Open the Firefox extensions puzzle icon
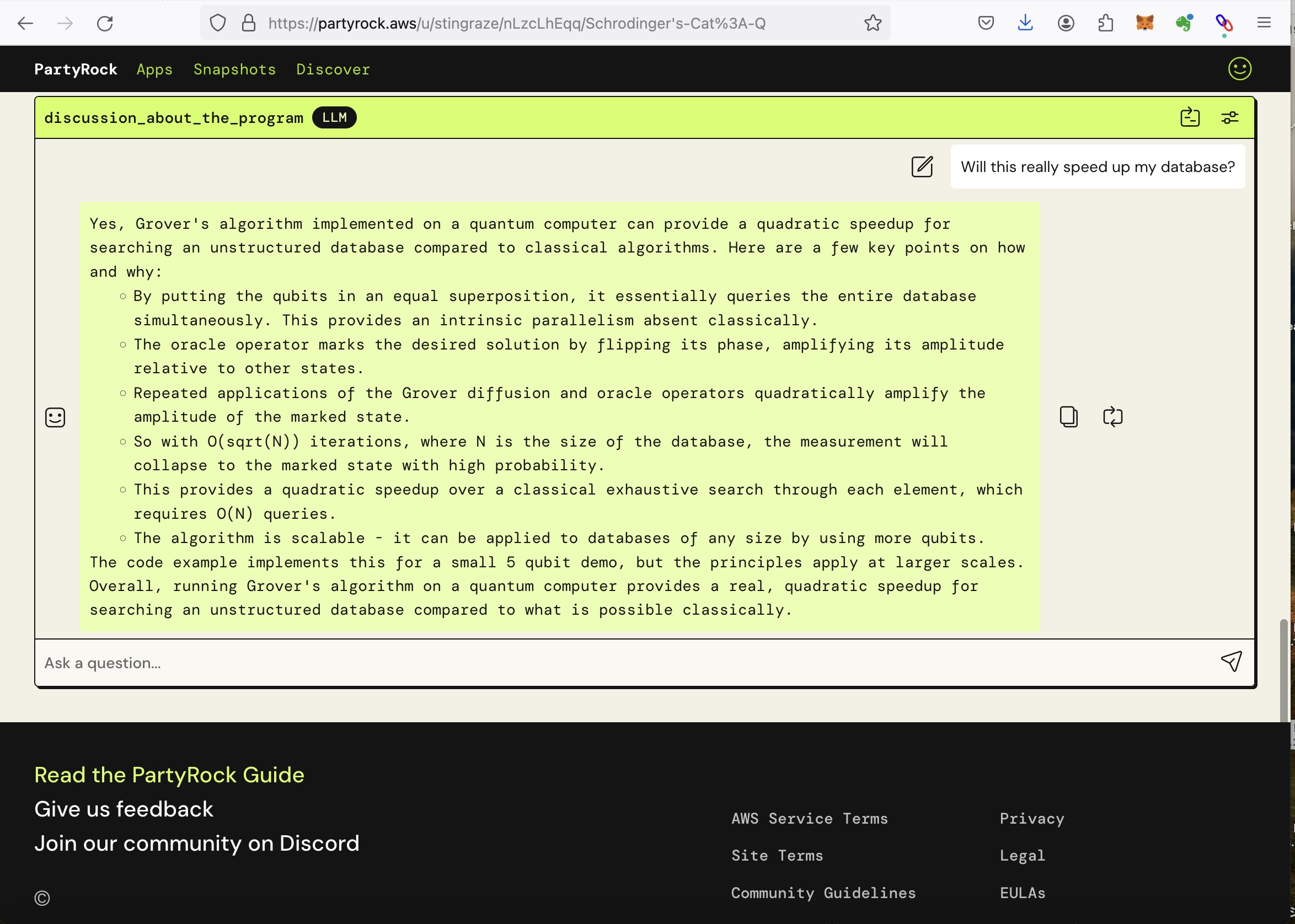Image resolution: width=1295 pixels, height=924 pixels. click(x=1105, y=23)
